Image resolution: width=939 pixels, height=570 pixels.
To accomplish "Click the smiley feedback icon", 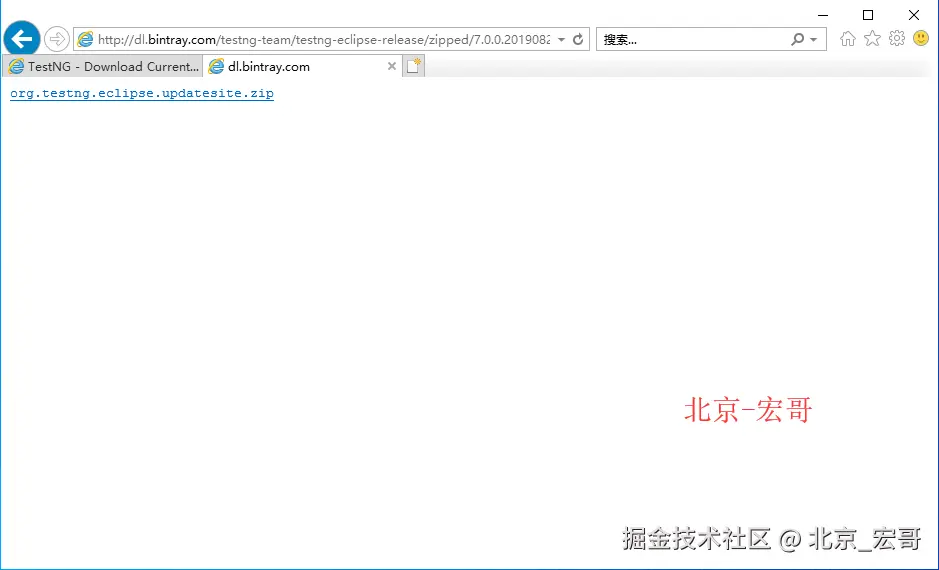I will pos(921,39).
